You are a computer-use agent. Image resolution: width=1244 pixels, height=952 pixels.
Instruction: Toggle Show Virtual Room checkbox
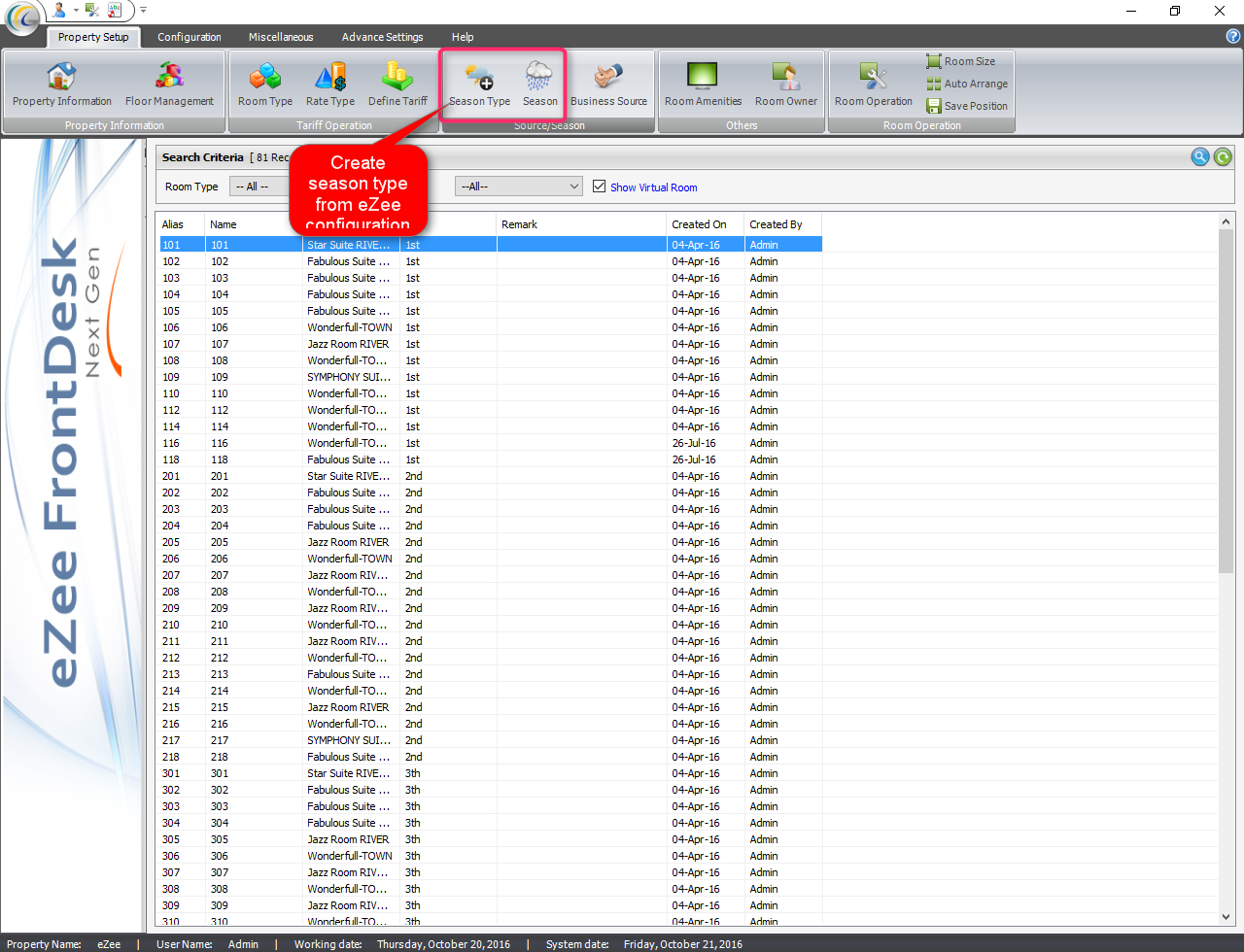point(600,187)
